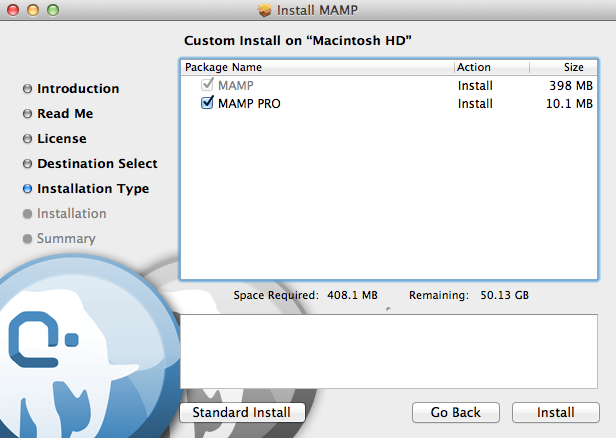Screen dimensions: 616x438
Task: Close the Install MAMP window
Action: click(x=13, y=10)
